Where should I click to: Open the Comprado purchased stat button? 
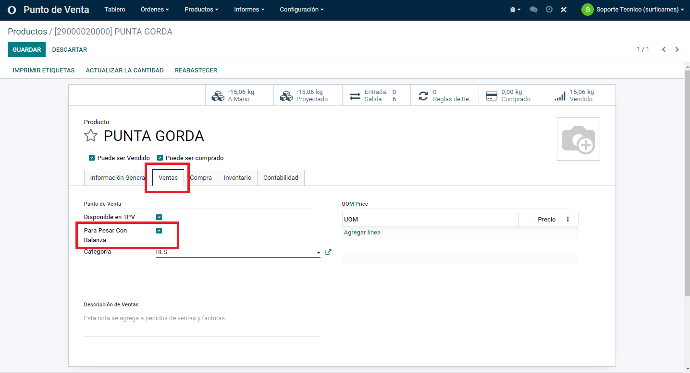click(x=513, y=95)
